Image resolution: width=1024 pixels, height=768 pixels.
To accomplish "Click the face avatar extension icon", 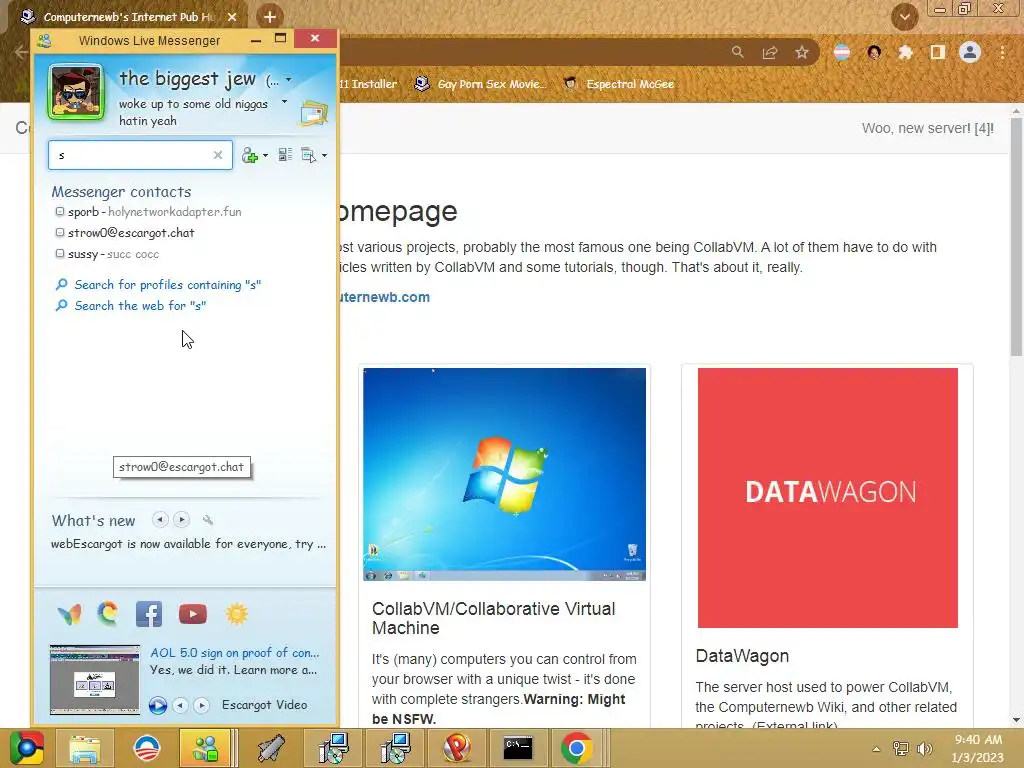I will [x=874, y=52].
